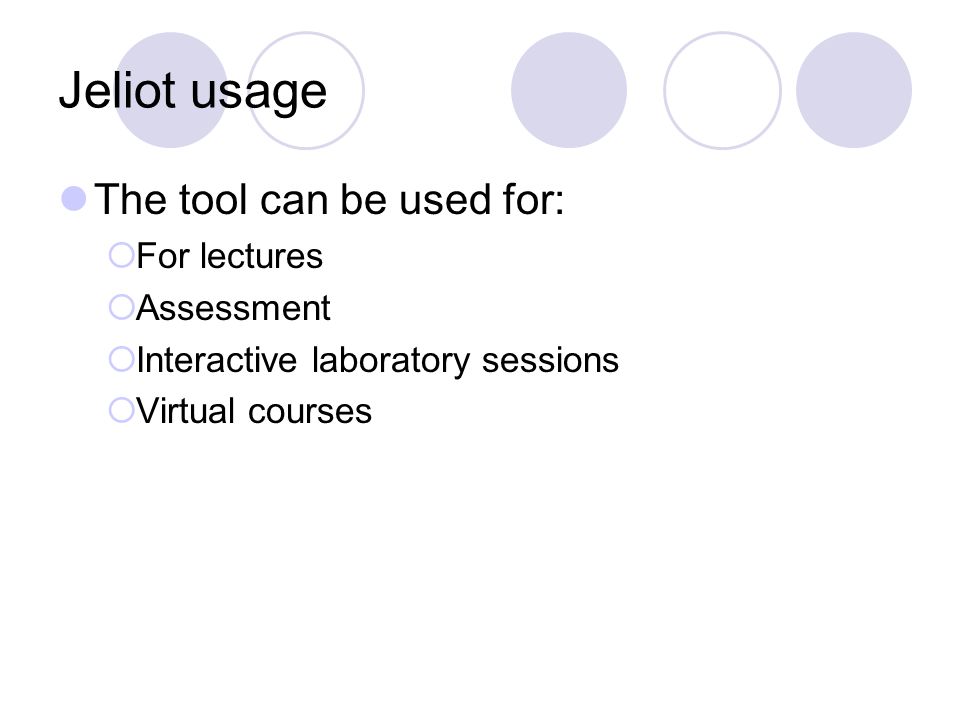Select the filled lavender circle behind Jeliot
Screen dimensions: 960x720
pyautogui.click(x=171, y=90)
